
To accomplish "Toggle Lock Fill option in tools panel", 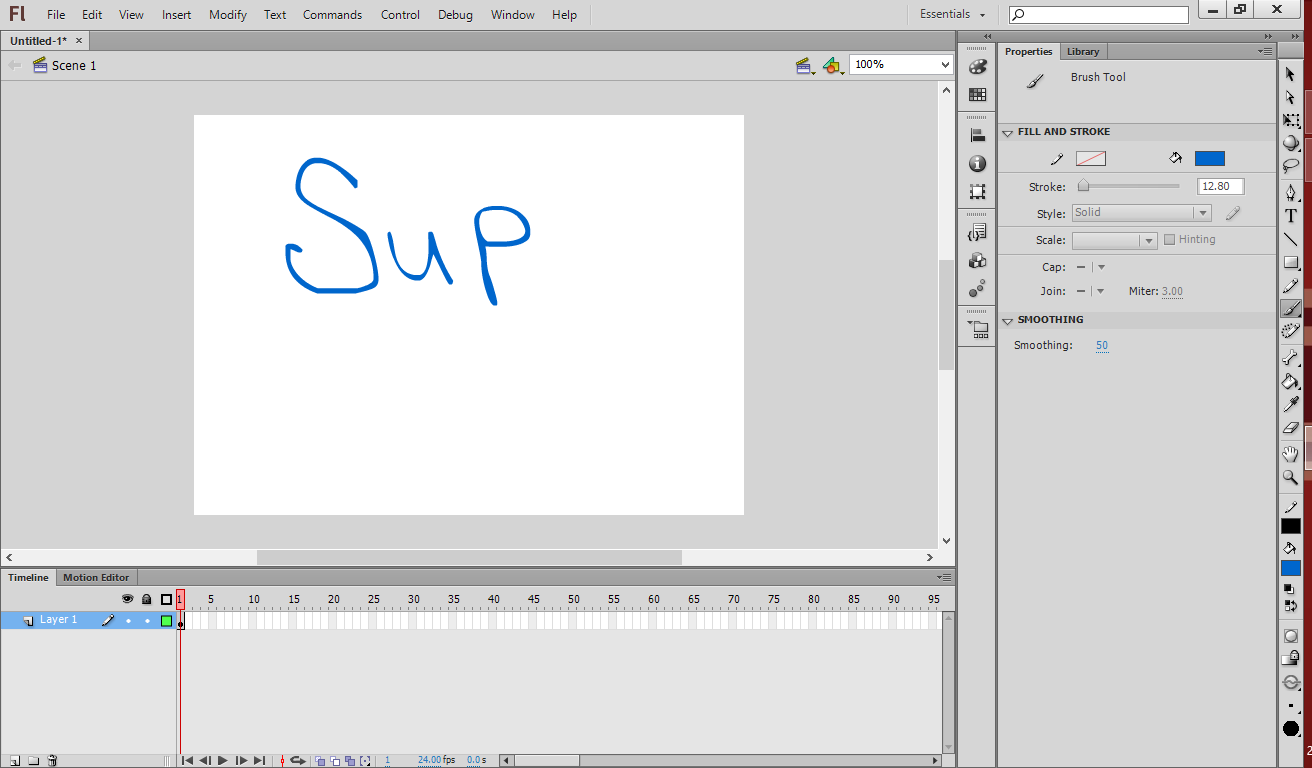I will (x=1291, y=659).
